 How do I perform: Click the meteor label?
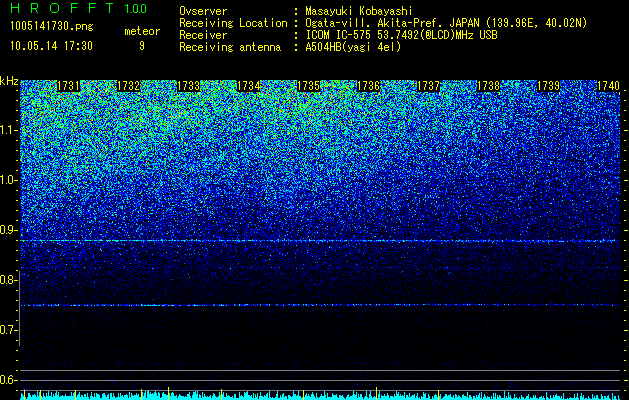click(142, 31)
